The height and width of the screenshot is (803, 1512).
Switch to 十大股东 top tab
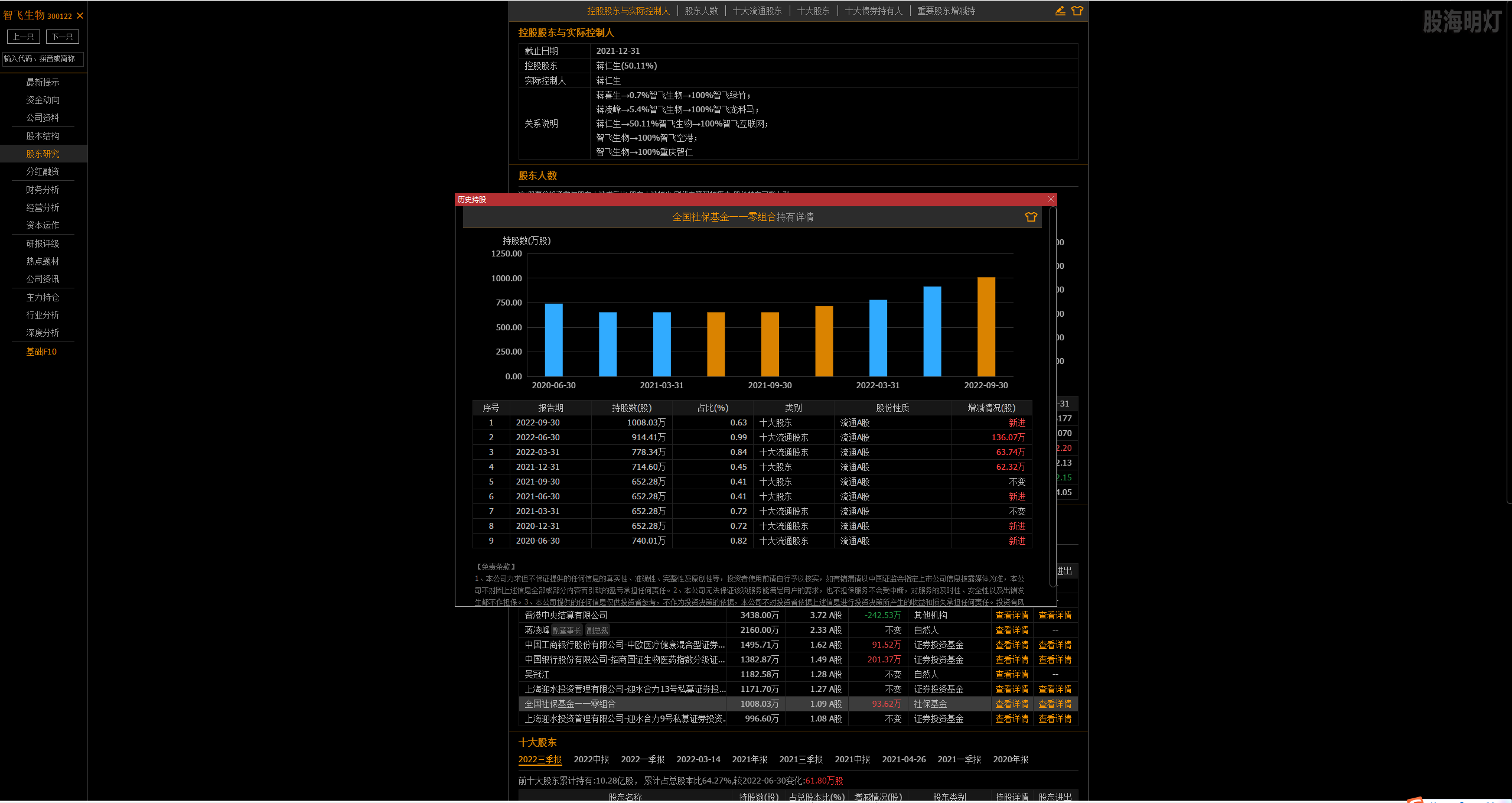tap(813, 11)
